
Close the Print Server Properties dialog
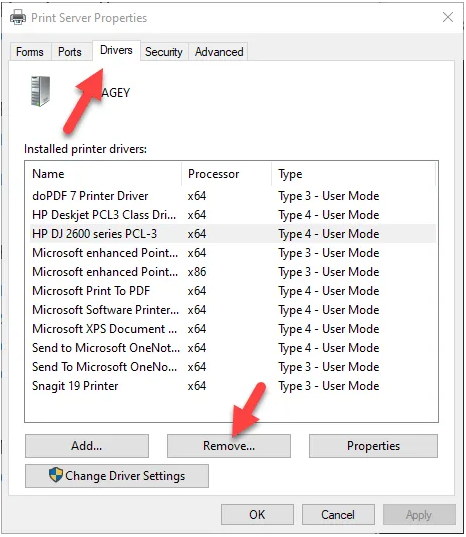[448, 17]
